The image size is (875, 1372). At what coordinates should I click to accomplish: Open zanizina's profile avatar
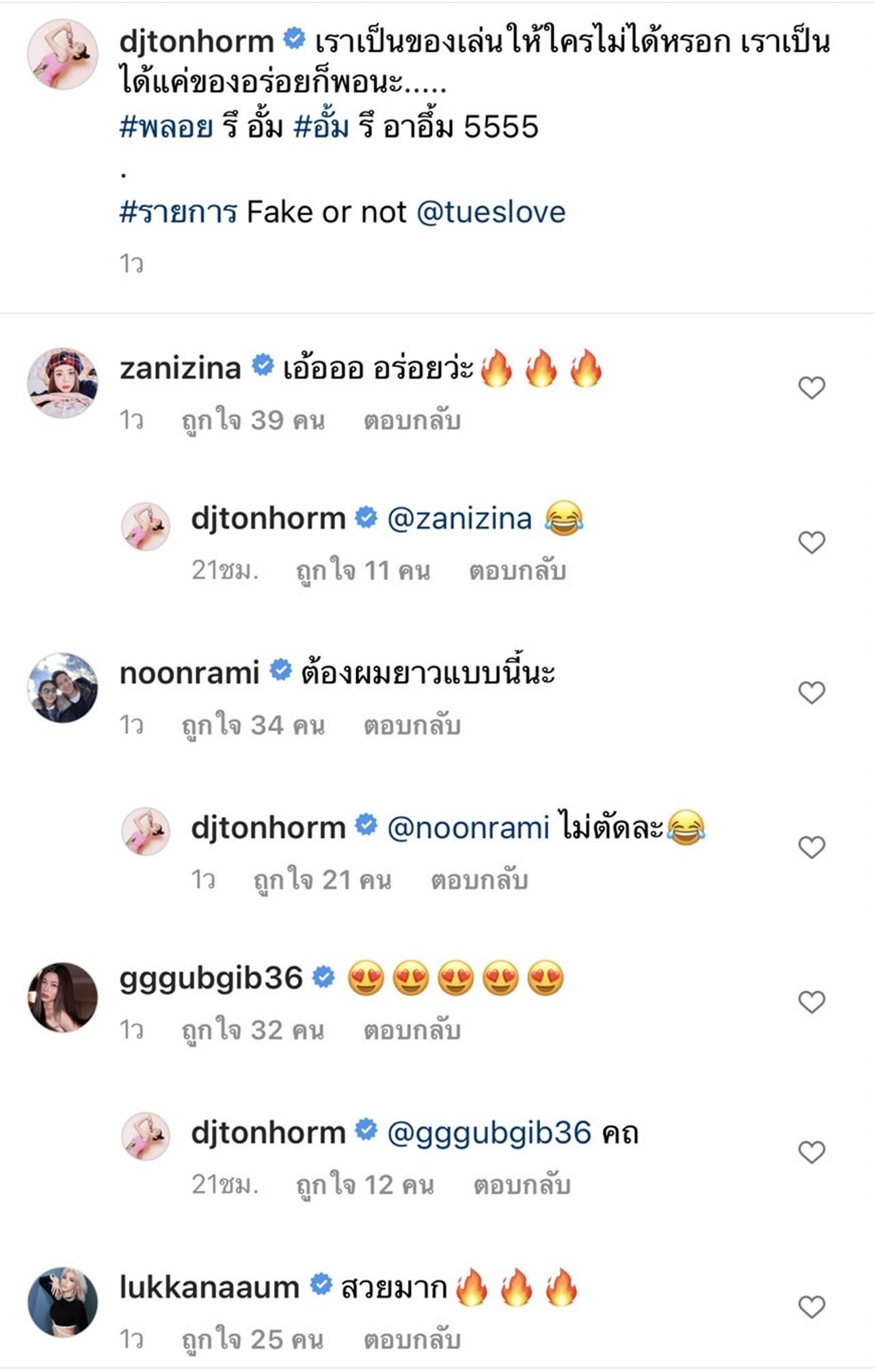[x=62, y=383]
